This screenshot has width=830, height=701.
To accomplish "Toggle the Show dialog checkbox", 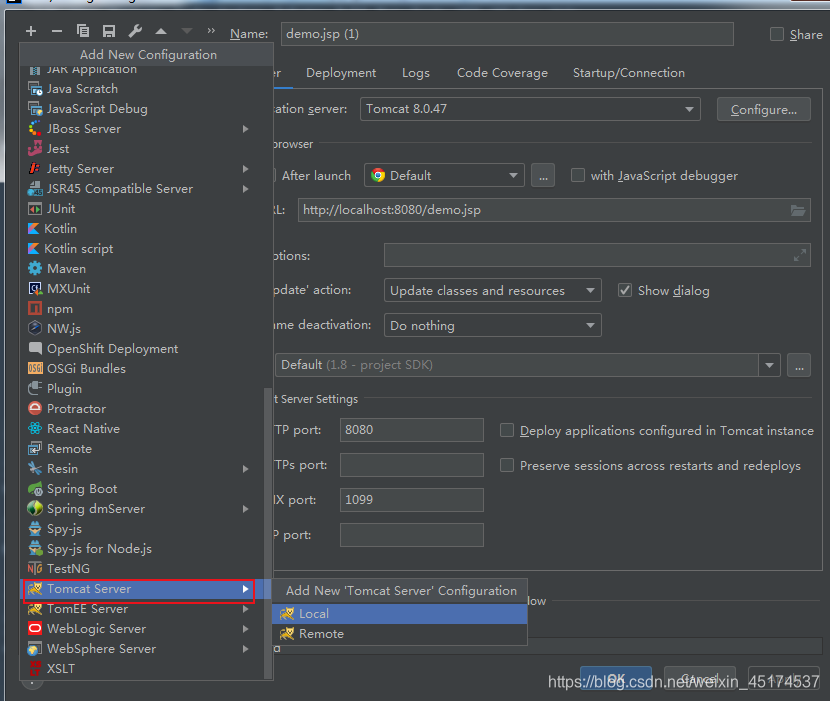I will point(625,290).
